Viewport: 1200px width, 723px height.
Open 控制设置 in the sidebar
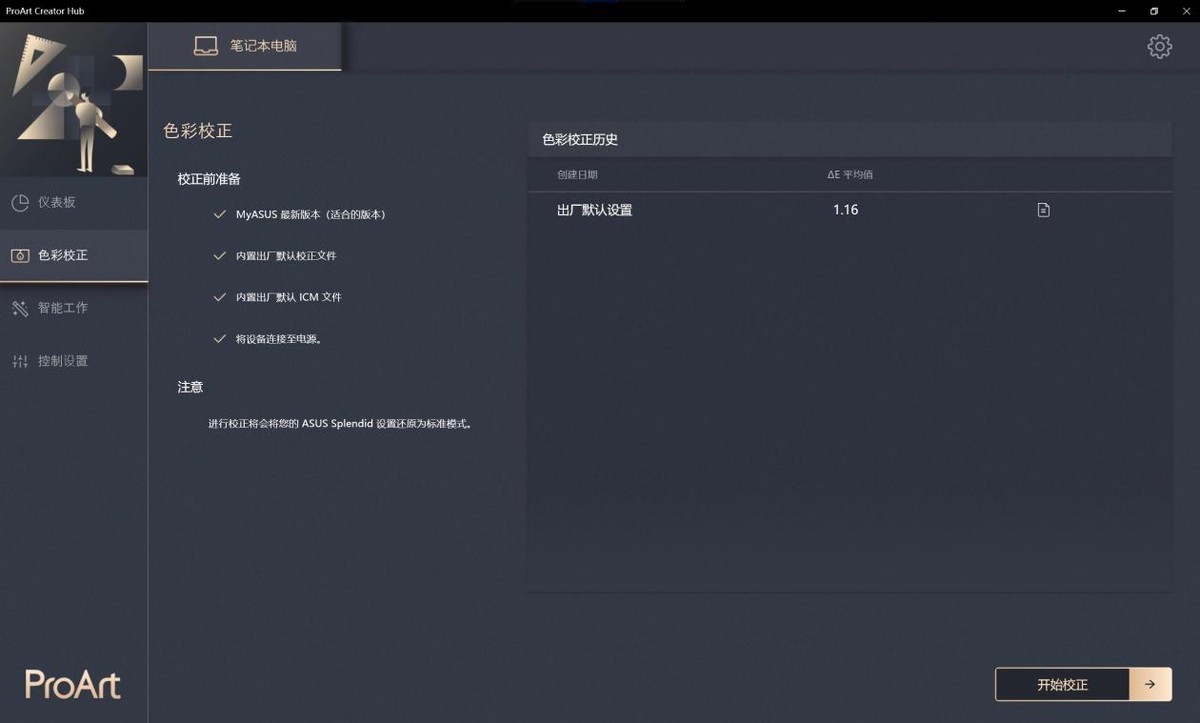click(74, 361)
